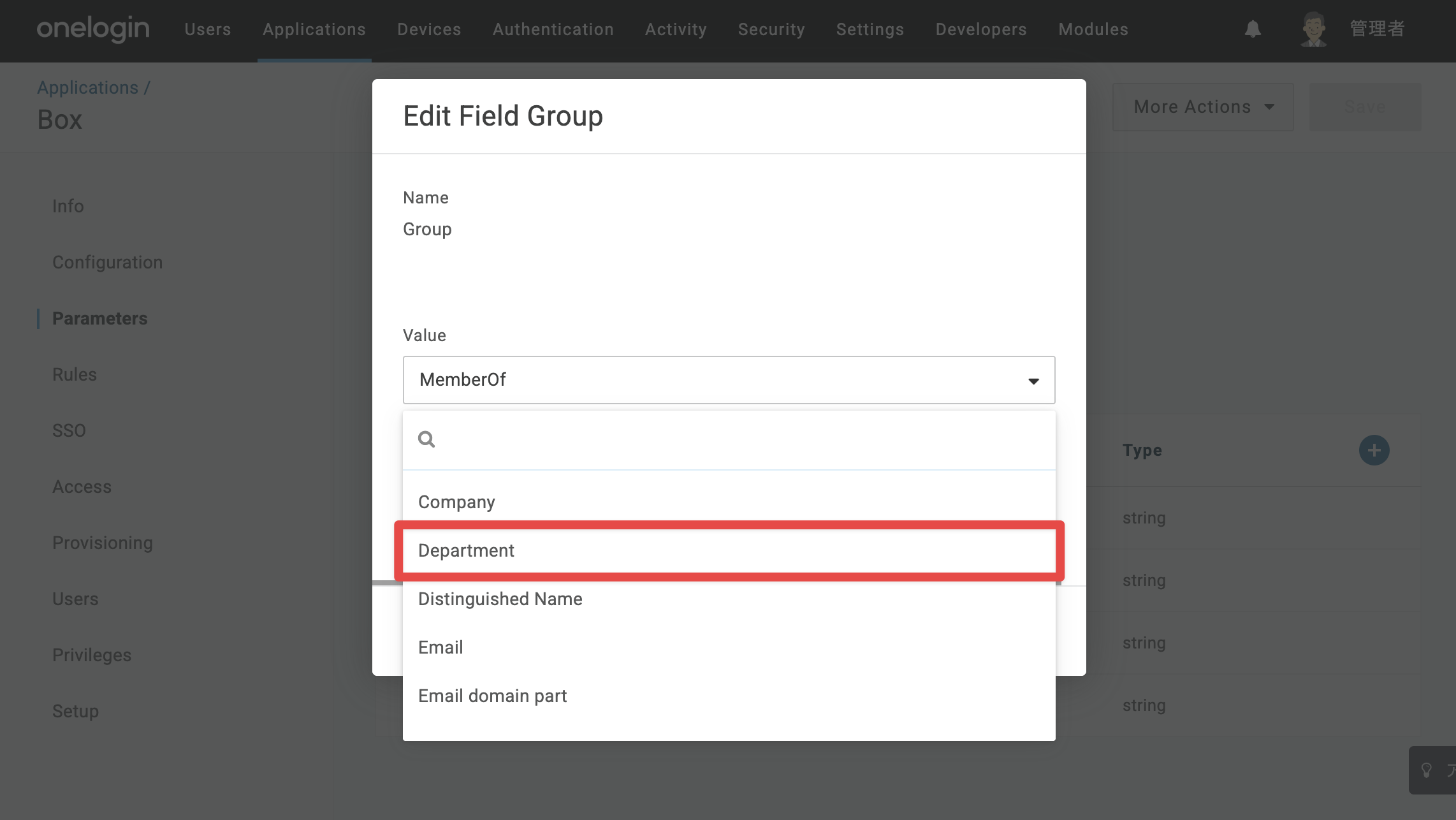
Task: Click the OneLogin logo
Action: point(93,29)
